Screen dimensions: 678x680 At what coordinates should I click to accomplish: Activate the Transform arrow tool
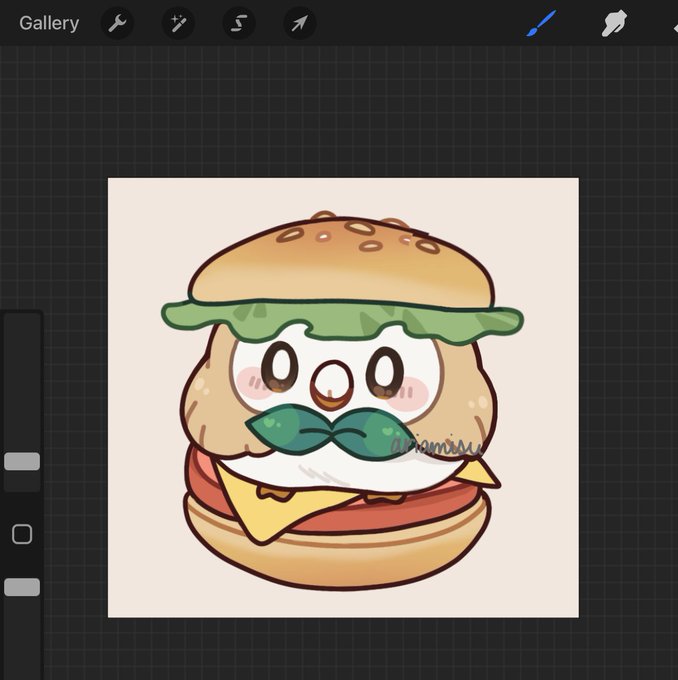[x=299, y=23]
